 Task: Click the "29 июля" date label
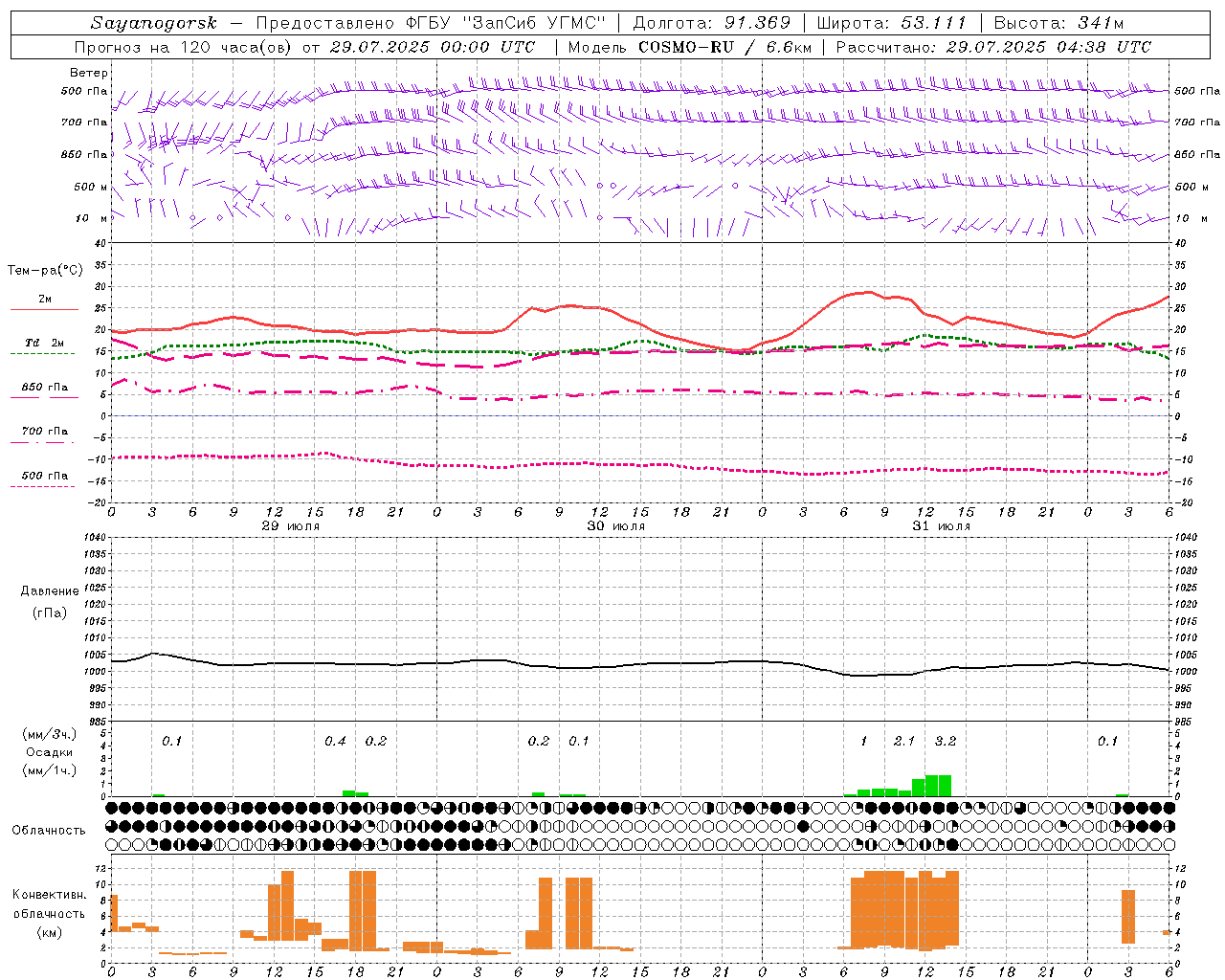[291, 526]
